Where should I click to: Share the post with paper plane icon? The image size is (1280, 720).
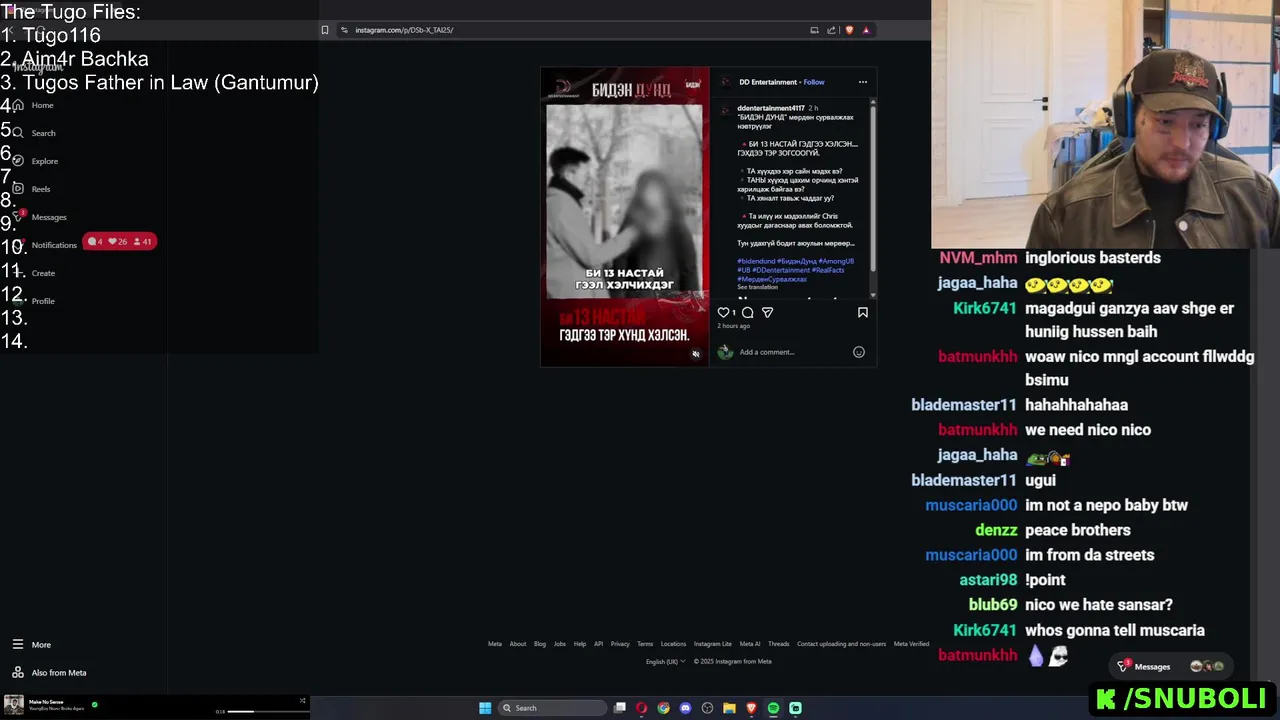[767, 312]
